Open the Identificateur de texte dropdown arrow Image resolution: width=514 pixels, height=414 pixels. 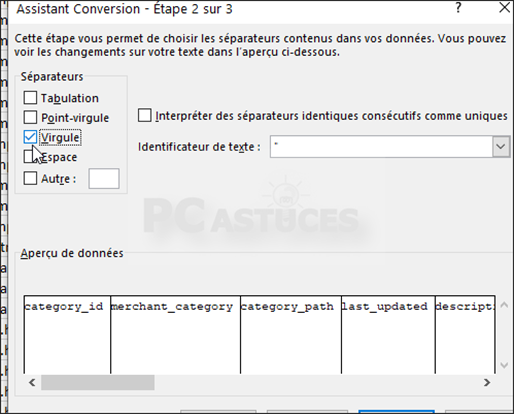click(x=501, y=146)
